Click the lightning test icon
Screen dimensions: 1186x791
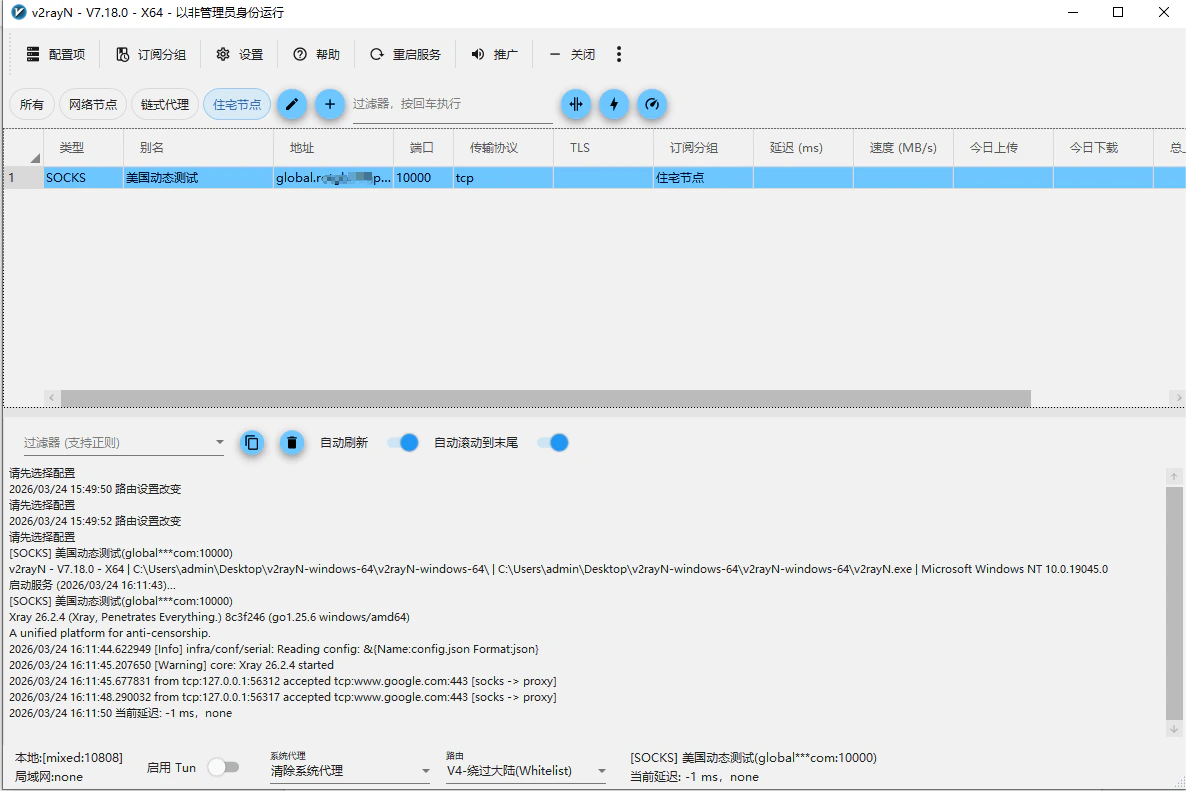pyautogui.click(x=614, y=104)
